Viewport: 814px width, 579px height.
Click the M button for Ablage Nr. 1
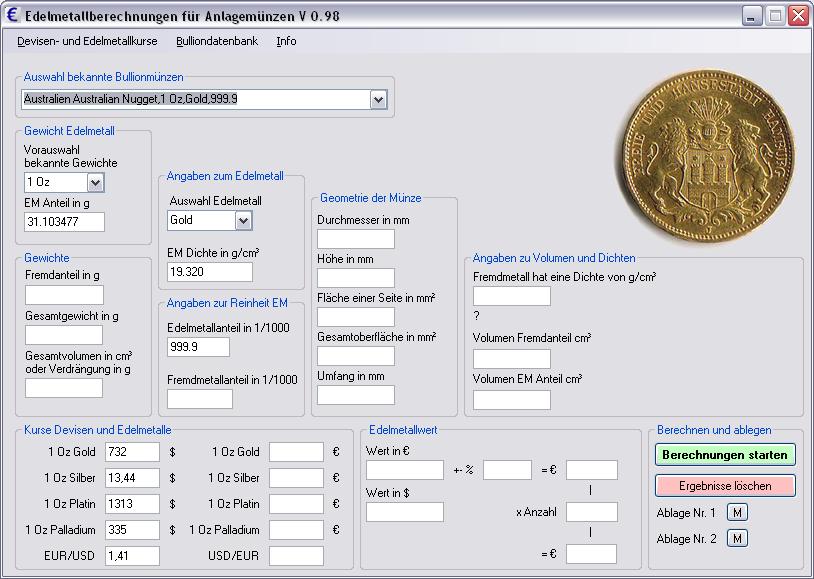[x=737, y=513]
